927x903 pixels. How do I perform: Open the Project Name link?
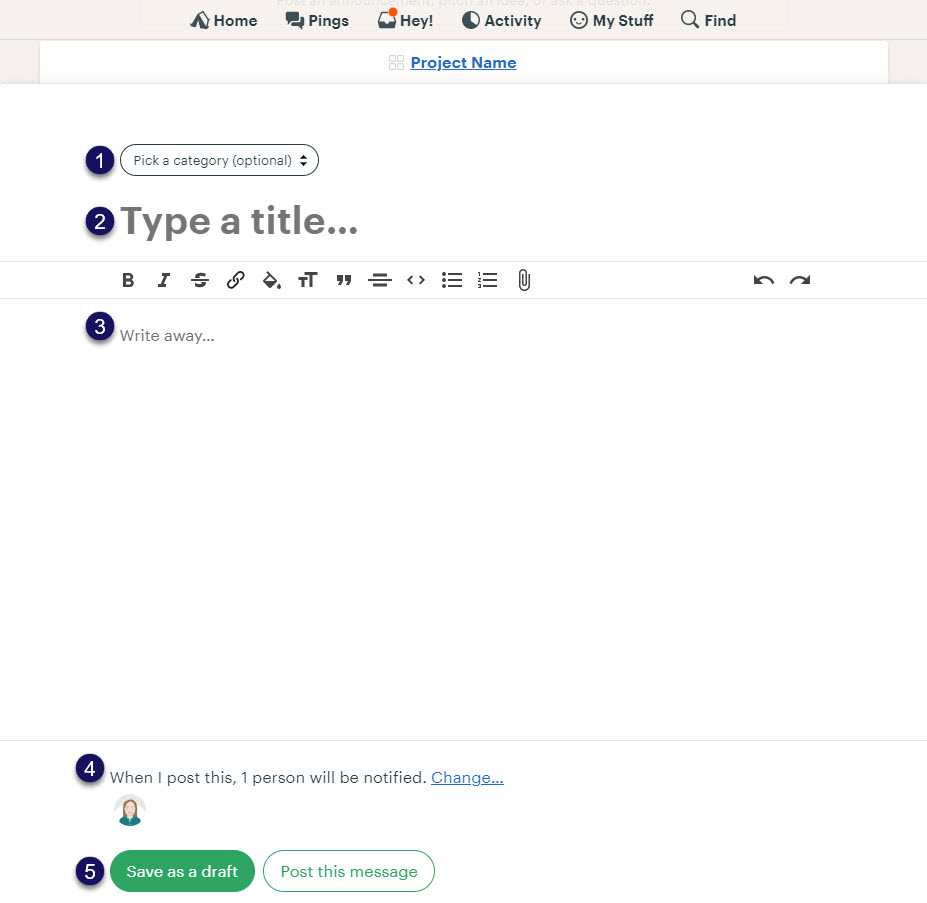pyautogui.click(x=464, y=63)
